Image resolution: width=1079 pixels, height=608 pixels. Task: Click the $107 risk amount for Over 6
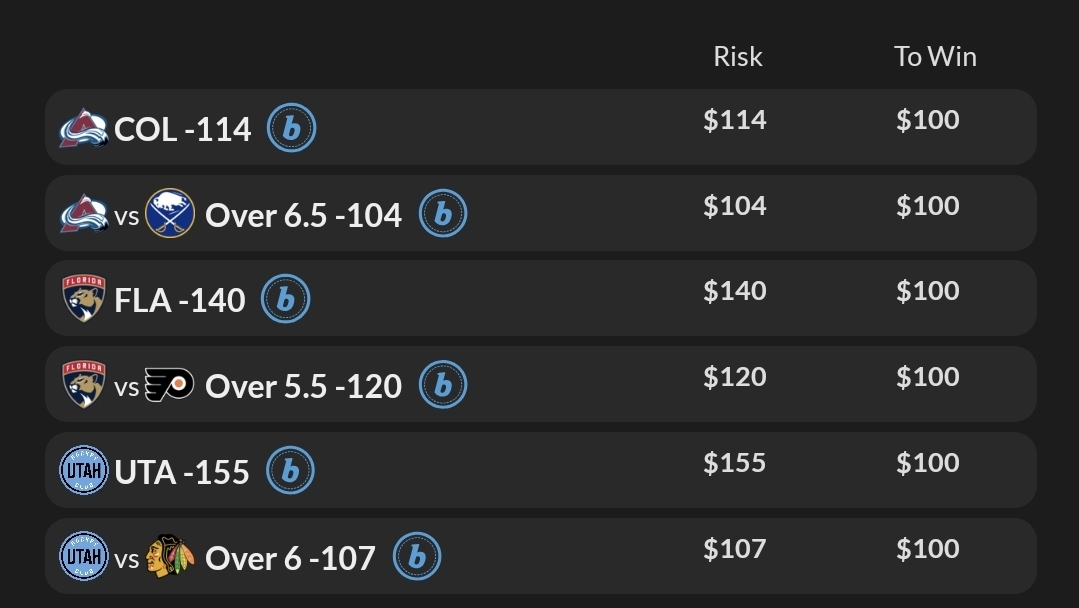(x=734, y=549)
